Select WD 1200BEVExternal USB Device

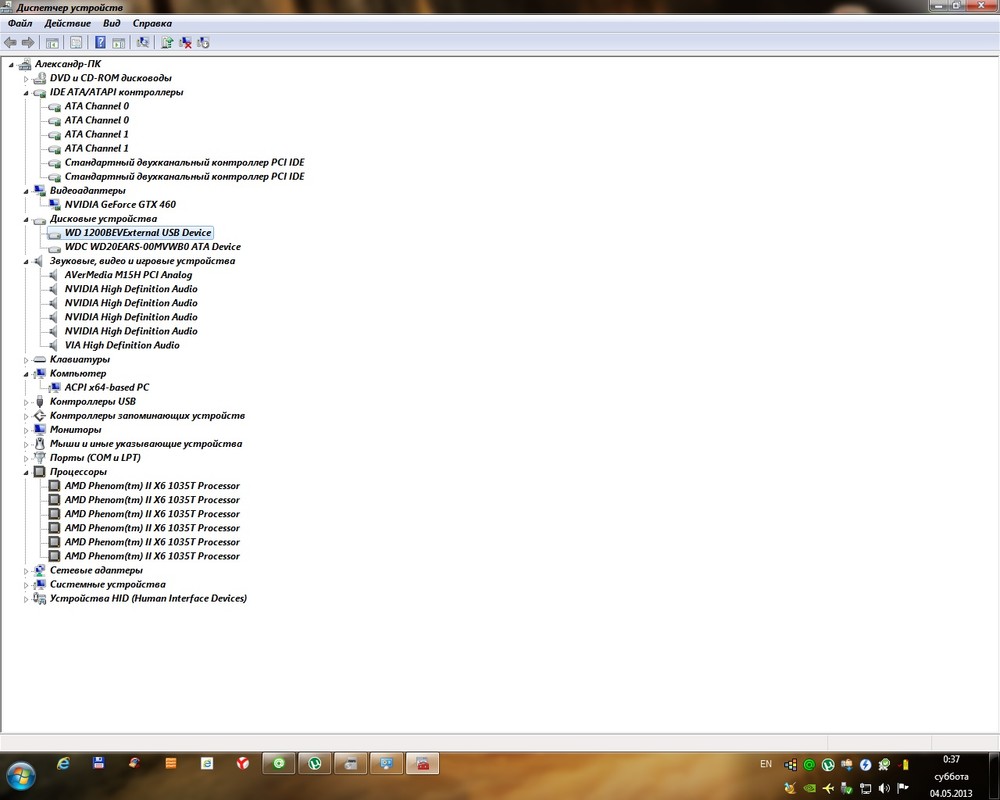pos(138,233)
